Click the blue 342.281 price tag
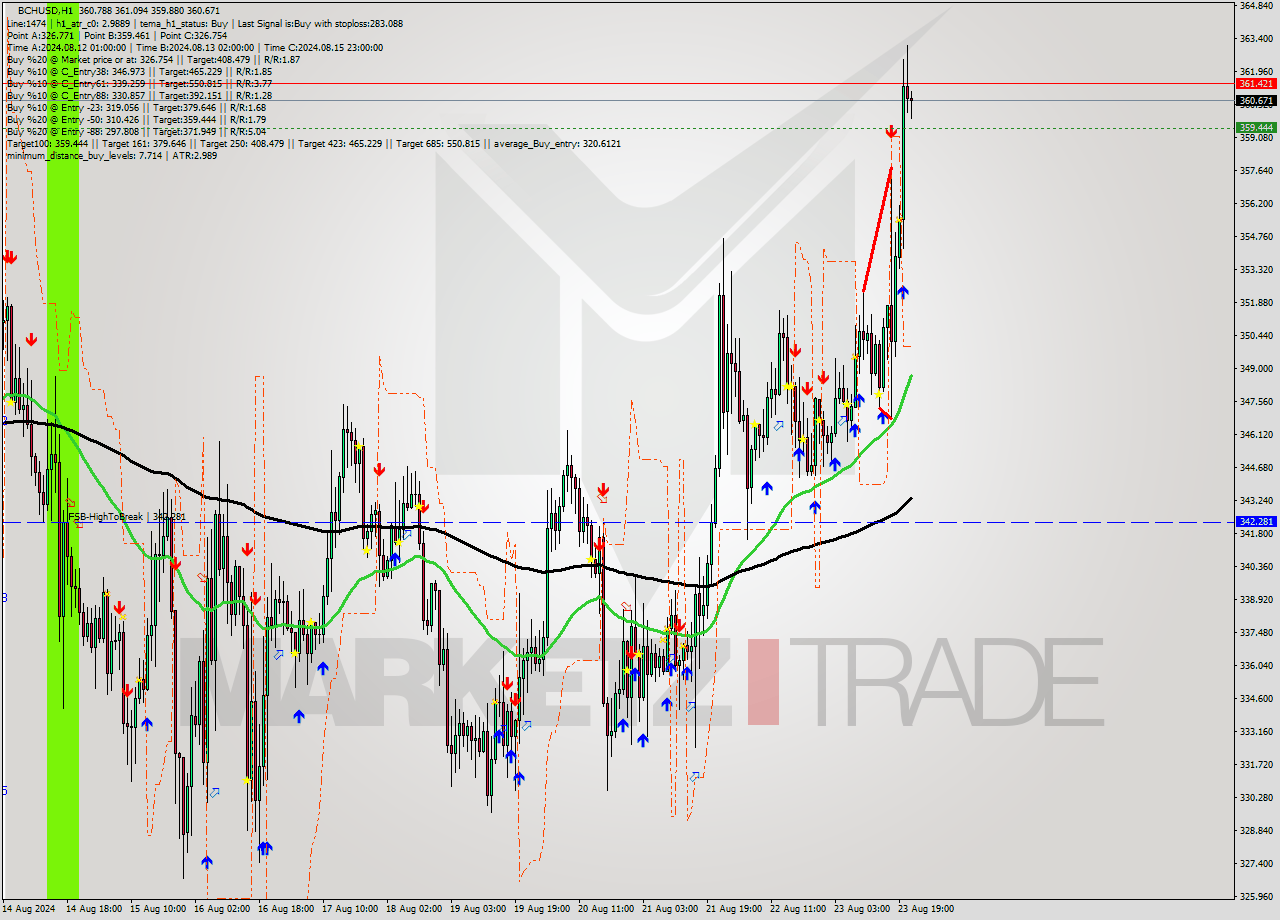 click(x=1255, y=521)
